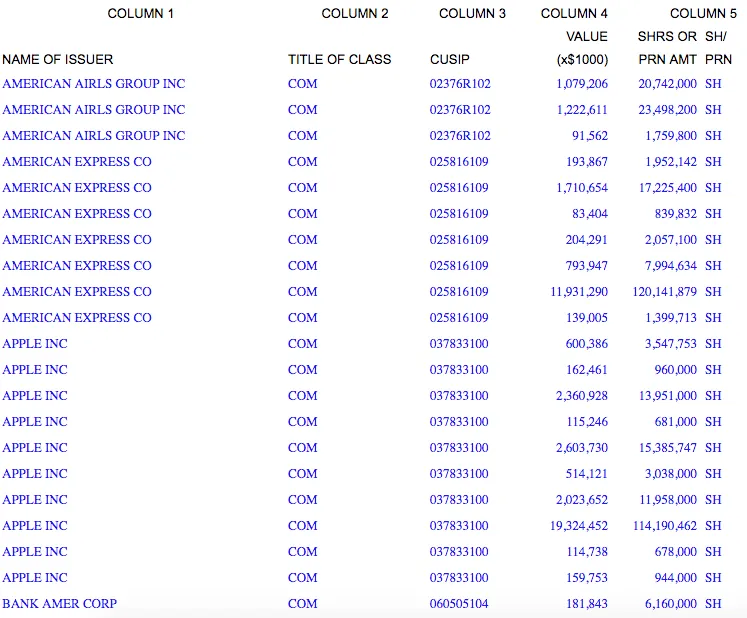Click the value 793,947
Viewport: 747px width, 618px height.
tap(586, 266)
